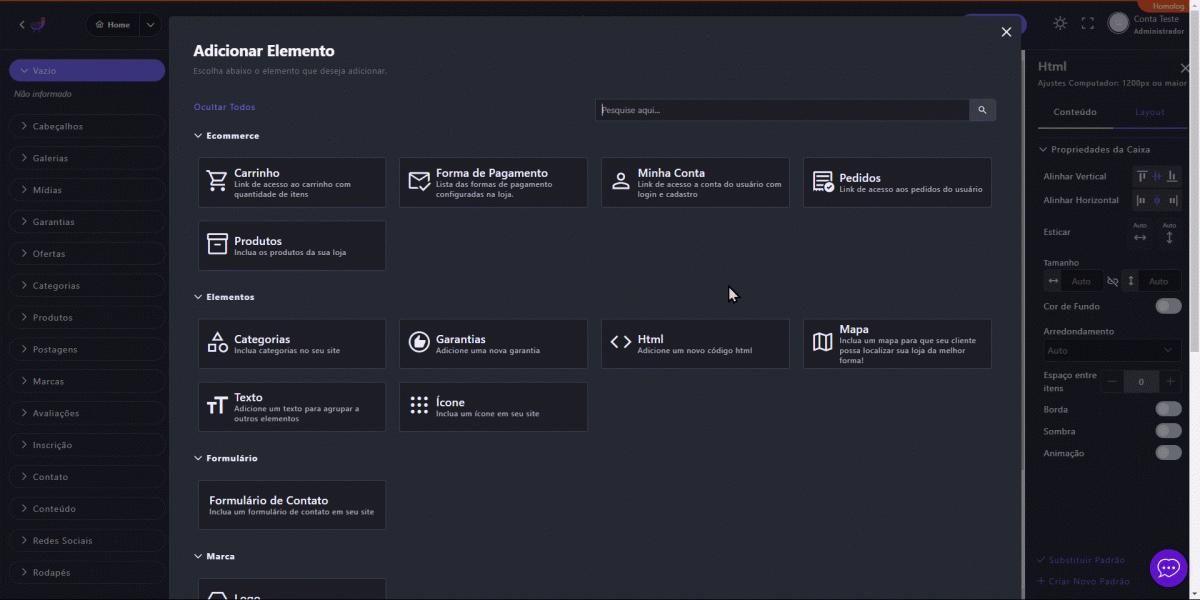Add the Html code element
The image size is (1200, 600).
tap(695, 344)
